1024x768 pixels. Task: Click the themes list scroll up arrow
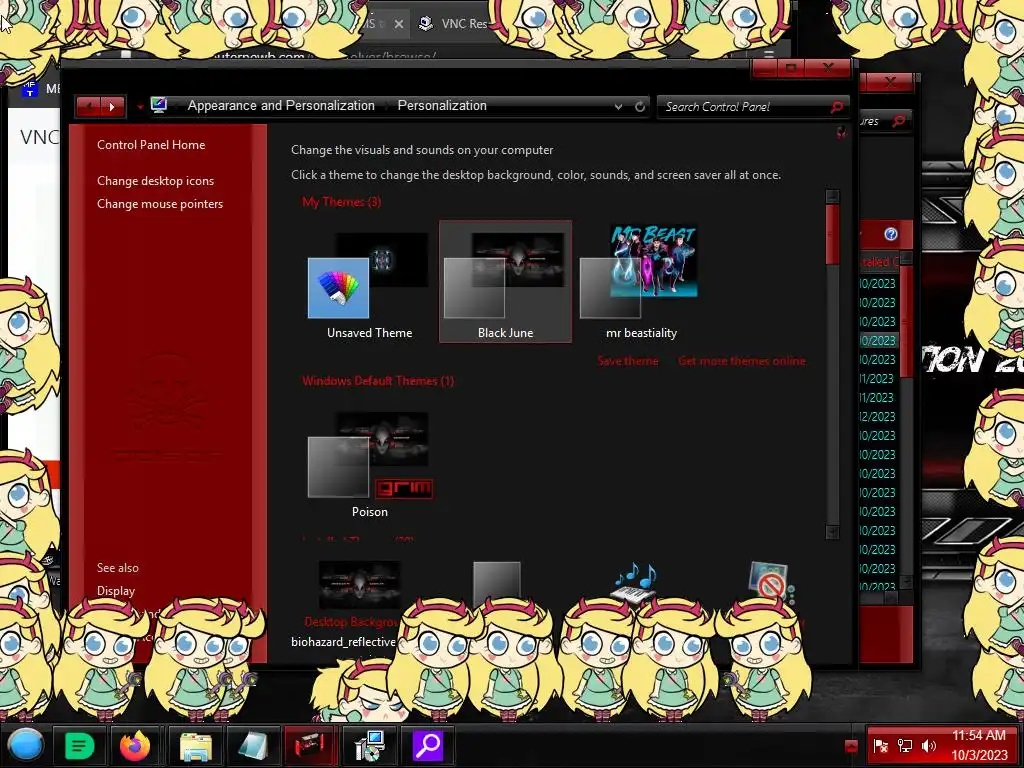click(832, 197)
